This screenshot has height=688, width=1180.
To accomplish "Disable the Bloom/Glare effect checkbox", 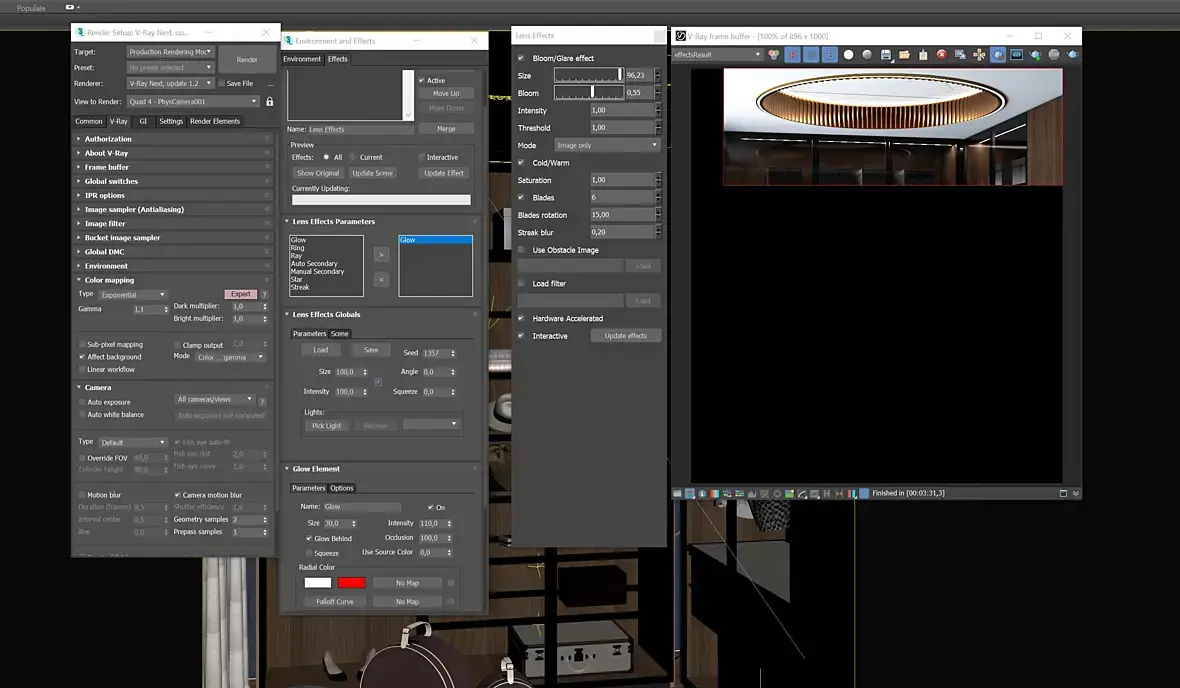I will [x=521, y=58].
